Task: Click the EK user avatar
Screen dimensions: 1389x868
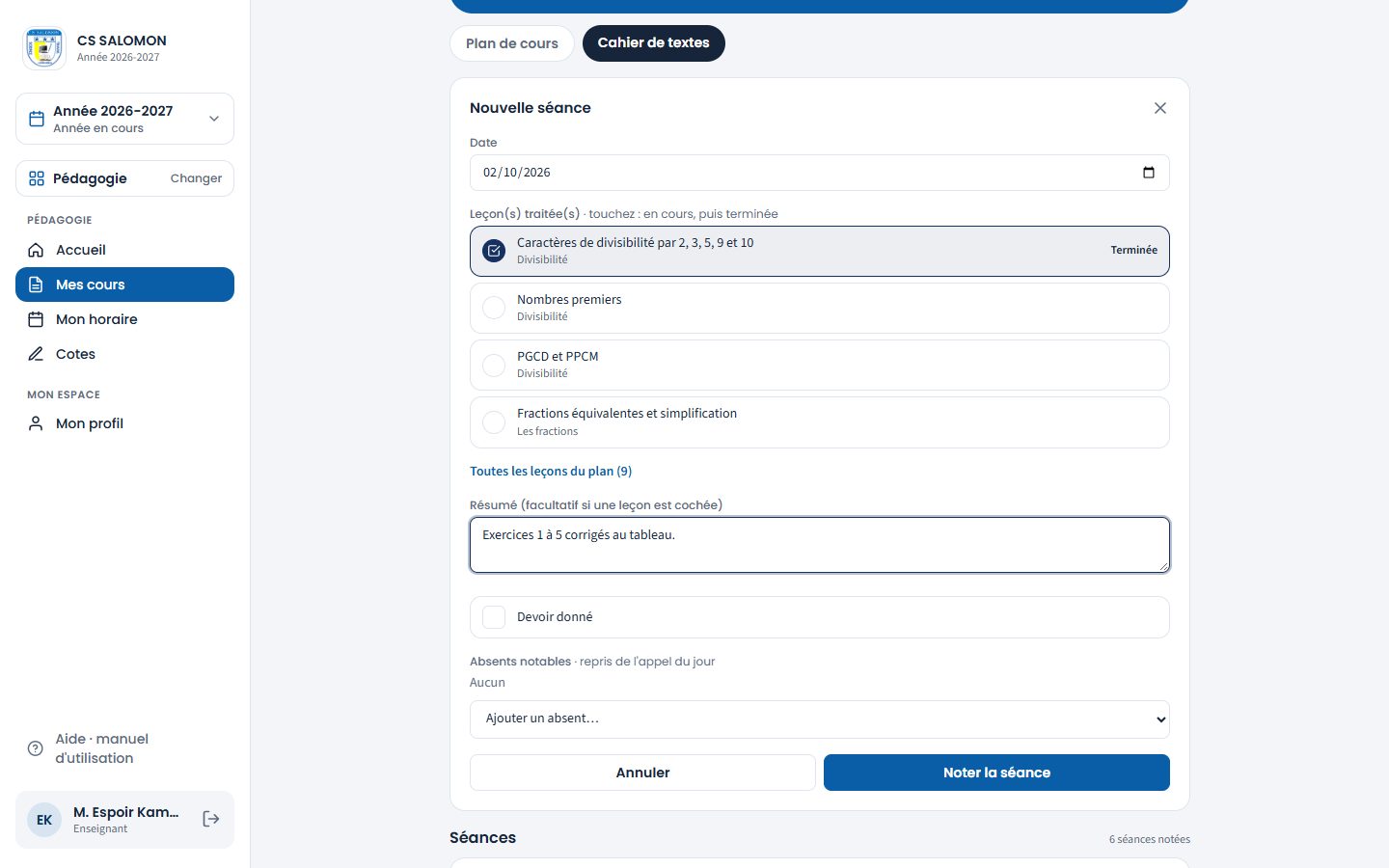Action: click(44, 820)
